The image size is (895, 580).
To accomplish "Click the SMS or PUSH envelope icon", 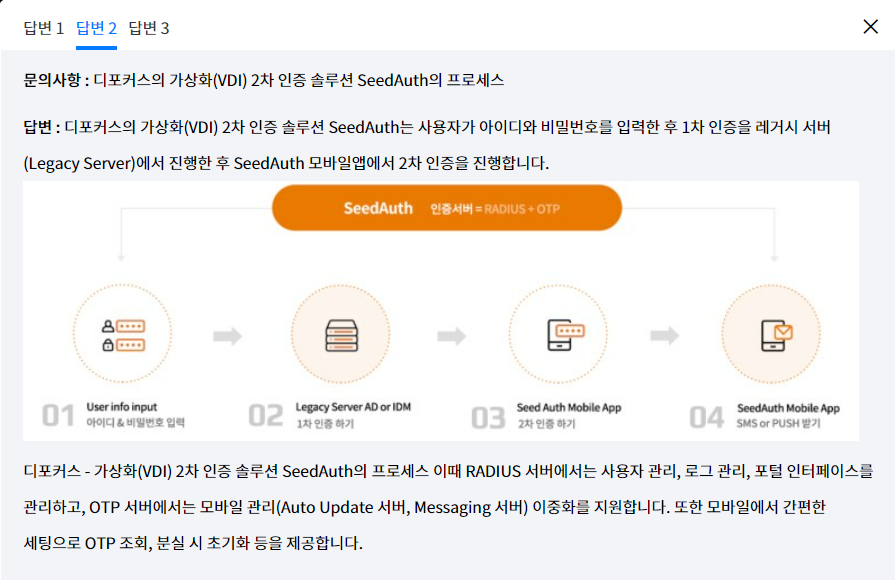I will coord(776,335).
